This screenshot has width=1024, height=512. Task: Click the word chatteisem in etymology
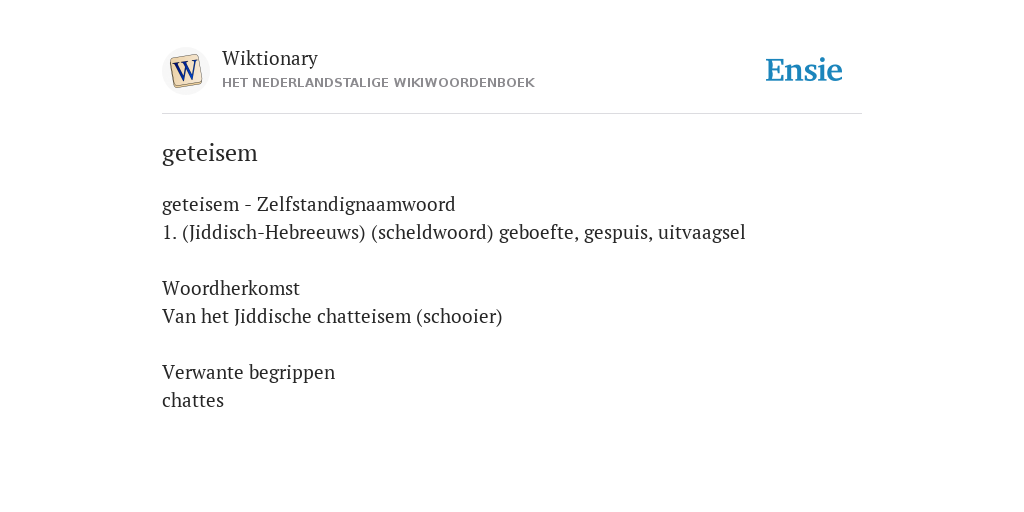[364, 317]
